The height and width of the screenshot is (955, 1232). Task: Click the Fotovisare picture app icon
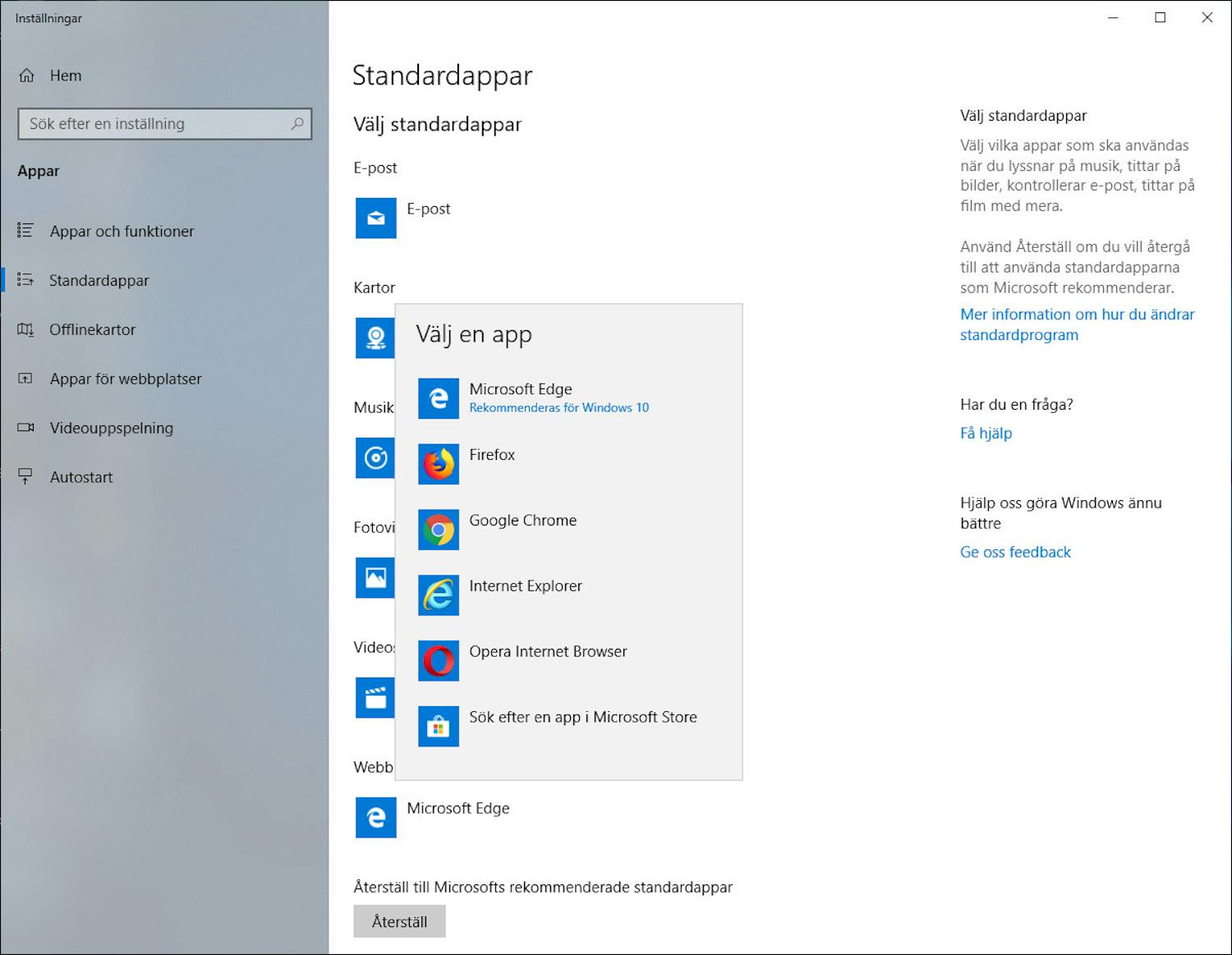click(375, 578)
